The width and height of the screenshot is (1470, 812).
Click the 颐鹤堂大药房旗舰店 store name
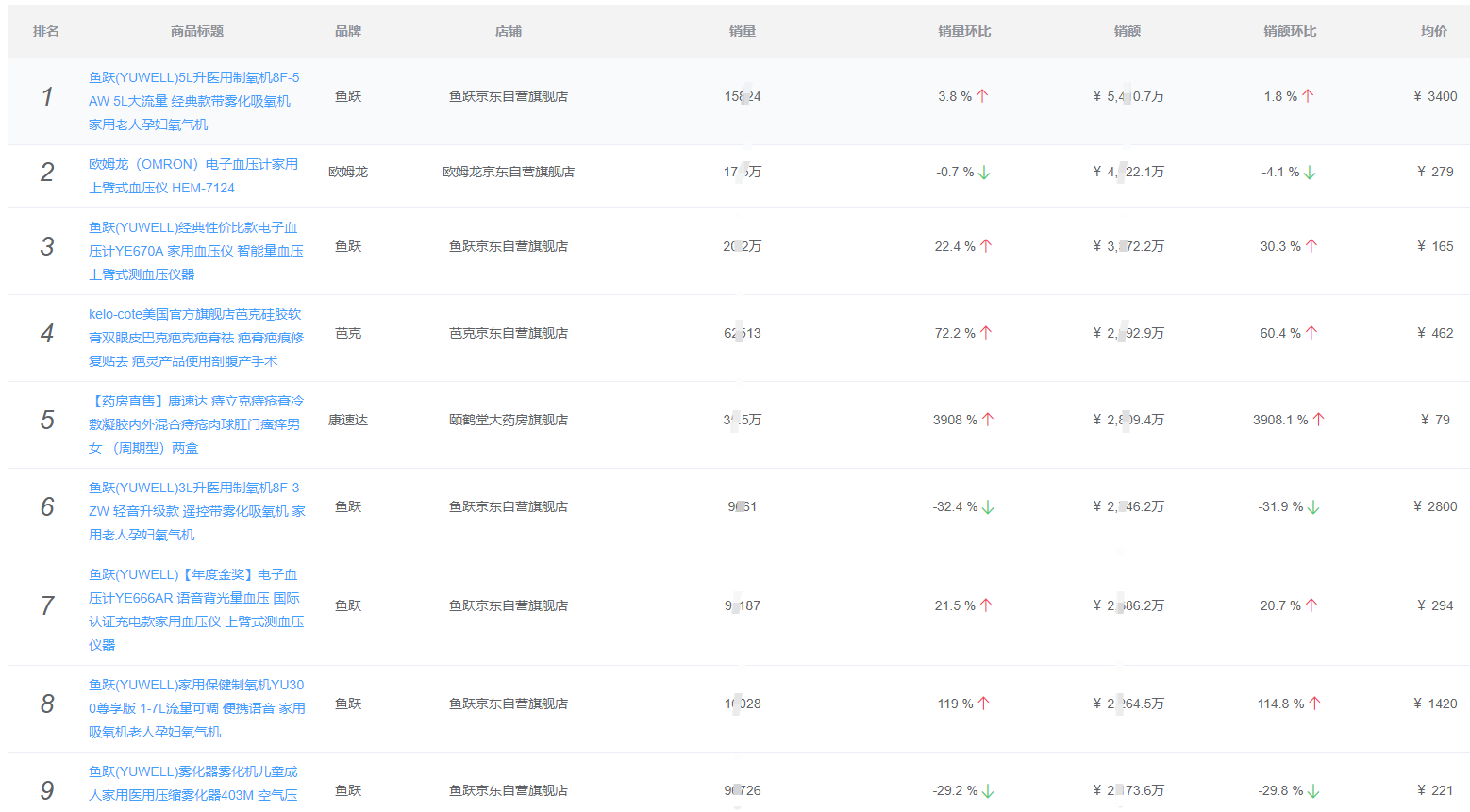point(509,420)
